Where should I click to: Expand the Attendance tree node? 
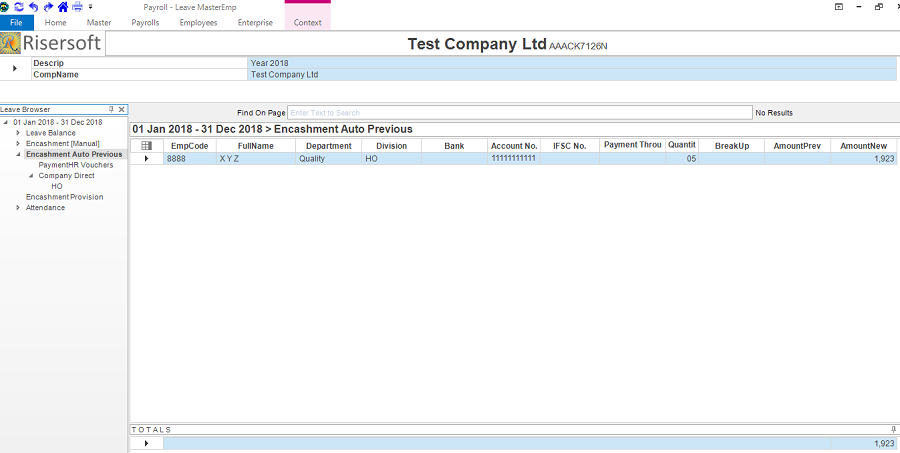click(18, 208)
